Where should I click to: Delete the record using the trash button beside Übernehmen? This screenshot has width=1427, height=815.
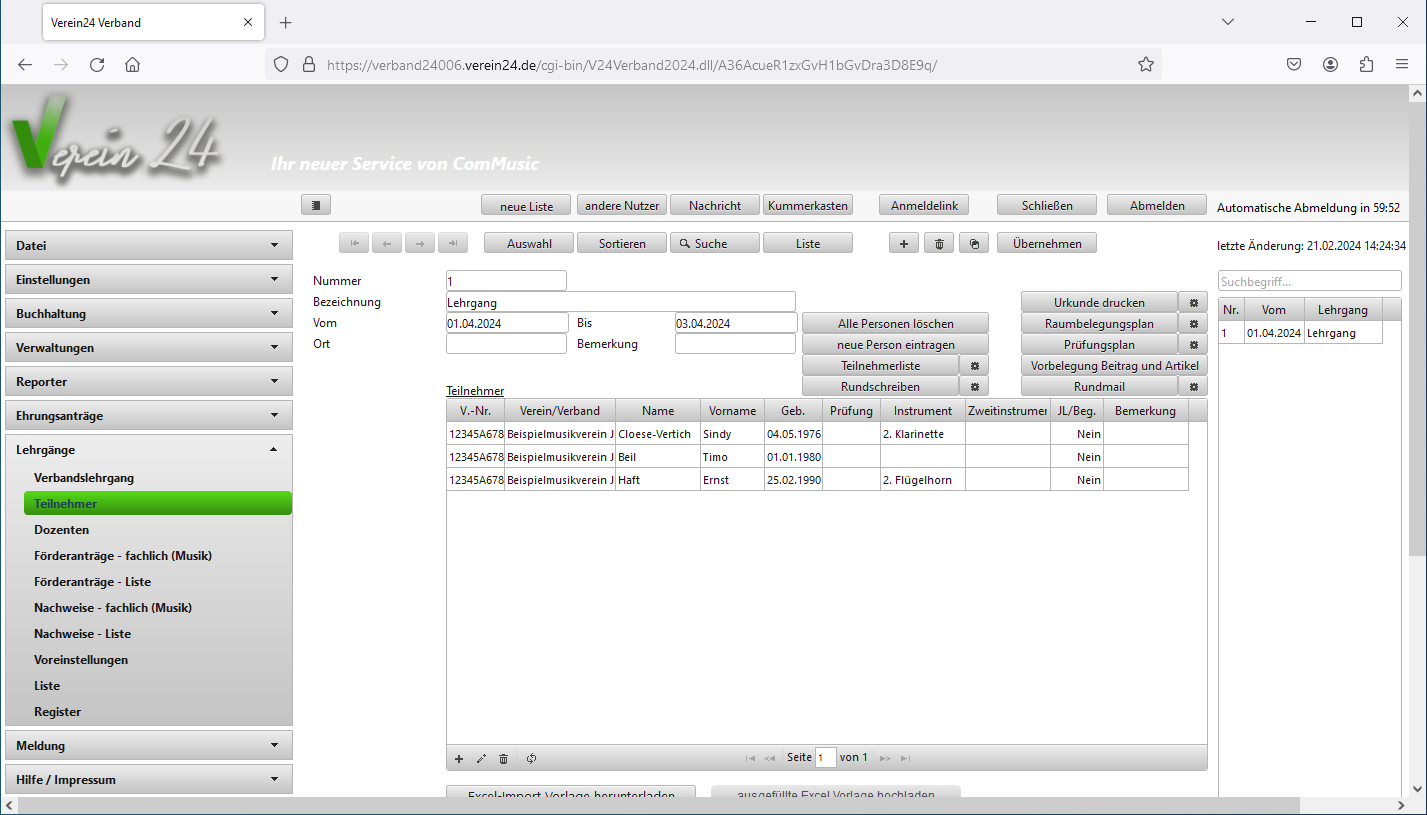938,243
